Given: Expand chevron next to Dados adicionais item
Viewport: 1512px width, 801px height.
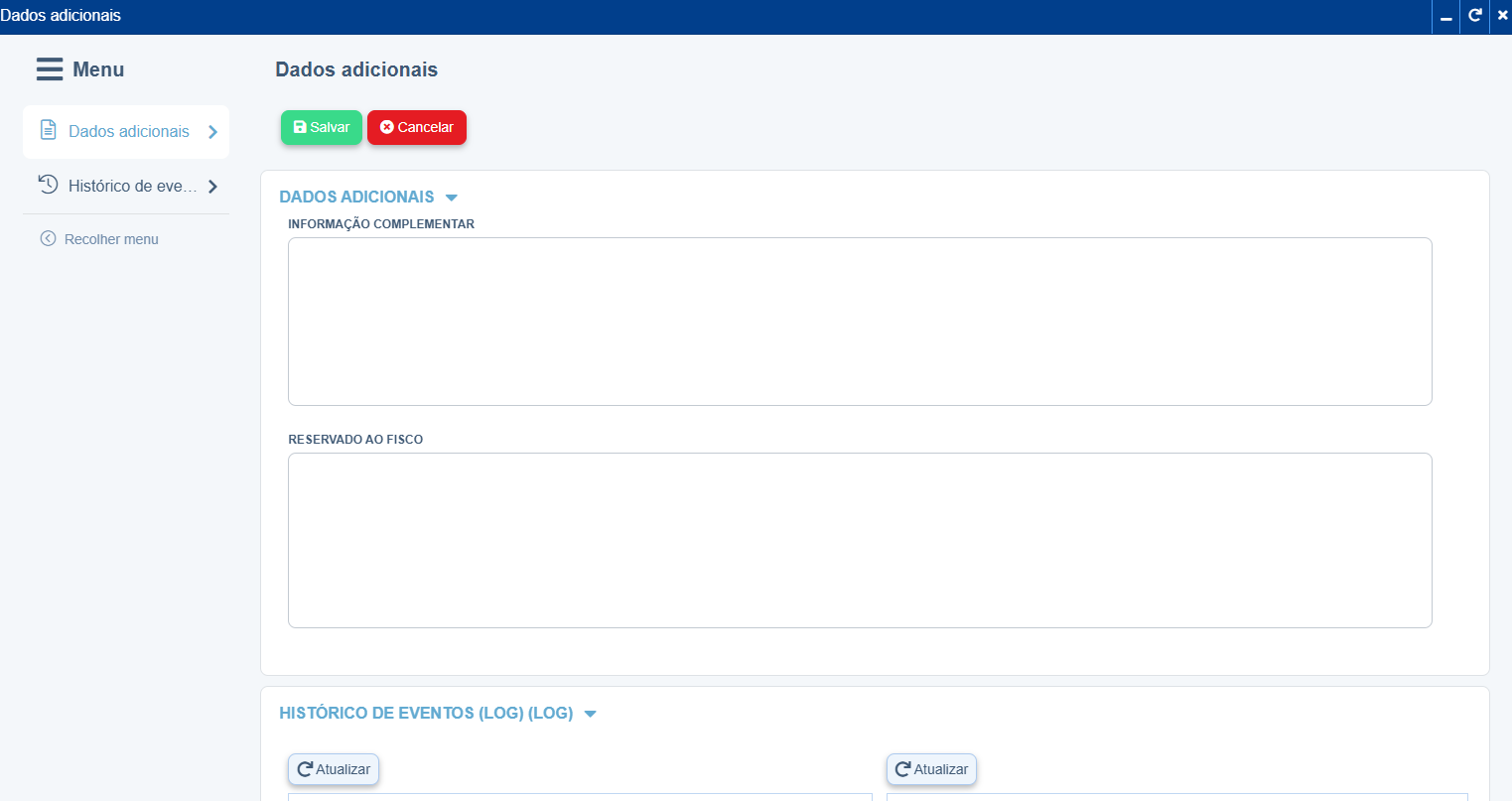Looking at the screenshot, I should click(212, 132).
